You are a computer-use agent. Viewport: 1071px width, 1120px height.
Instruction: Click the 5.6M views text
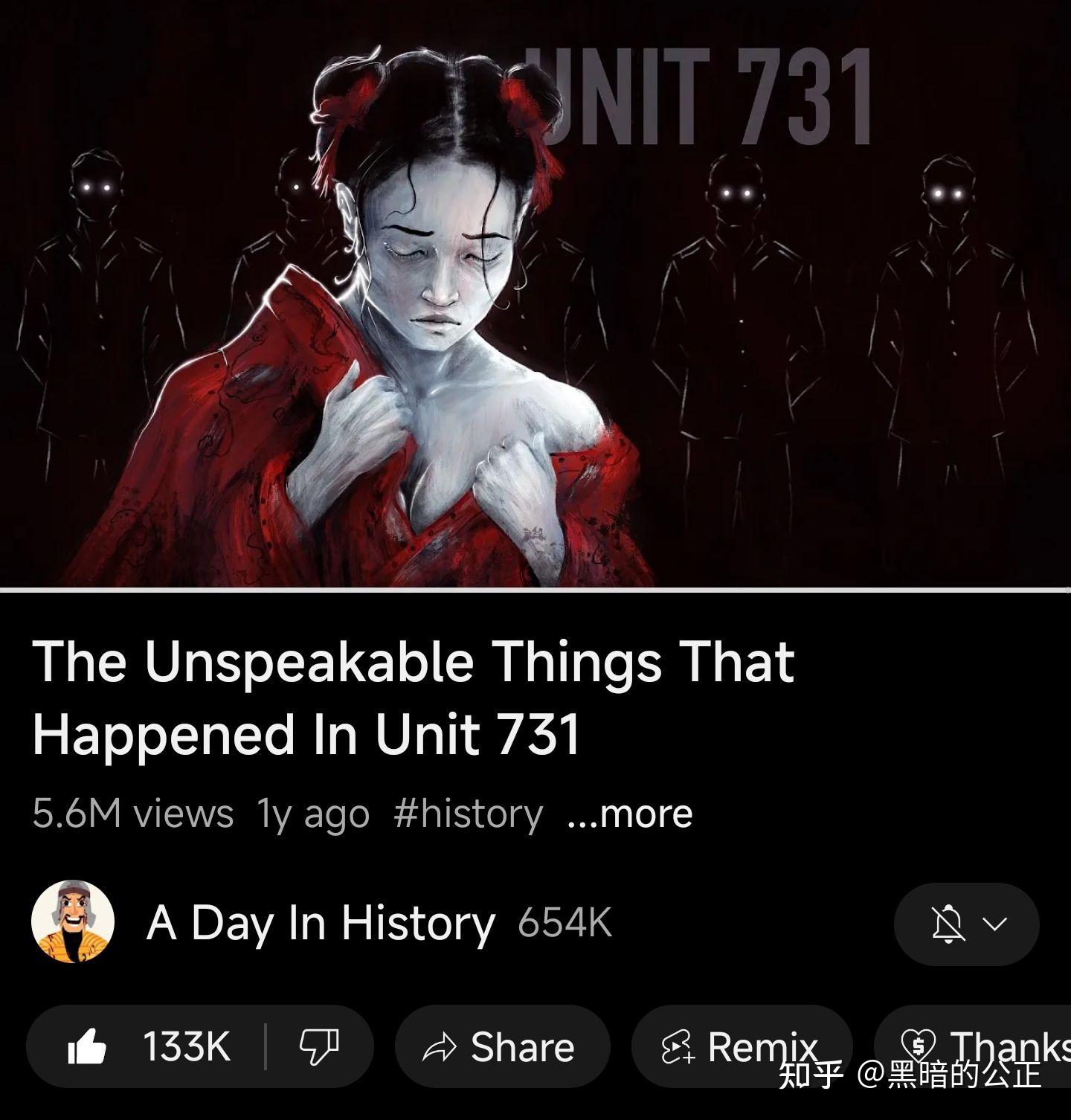[x=133, y=813]
